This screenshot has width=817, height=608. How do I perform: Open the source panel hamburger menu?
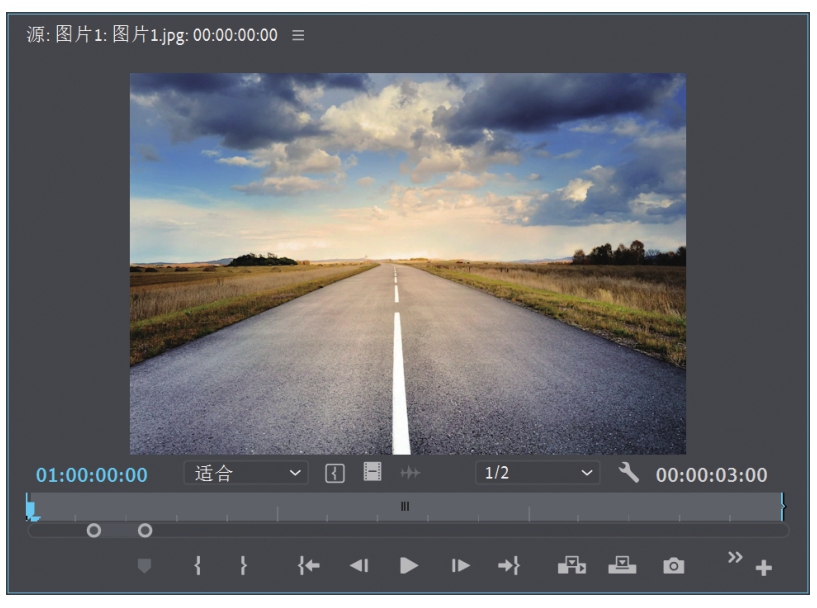(x=298, y=35)
